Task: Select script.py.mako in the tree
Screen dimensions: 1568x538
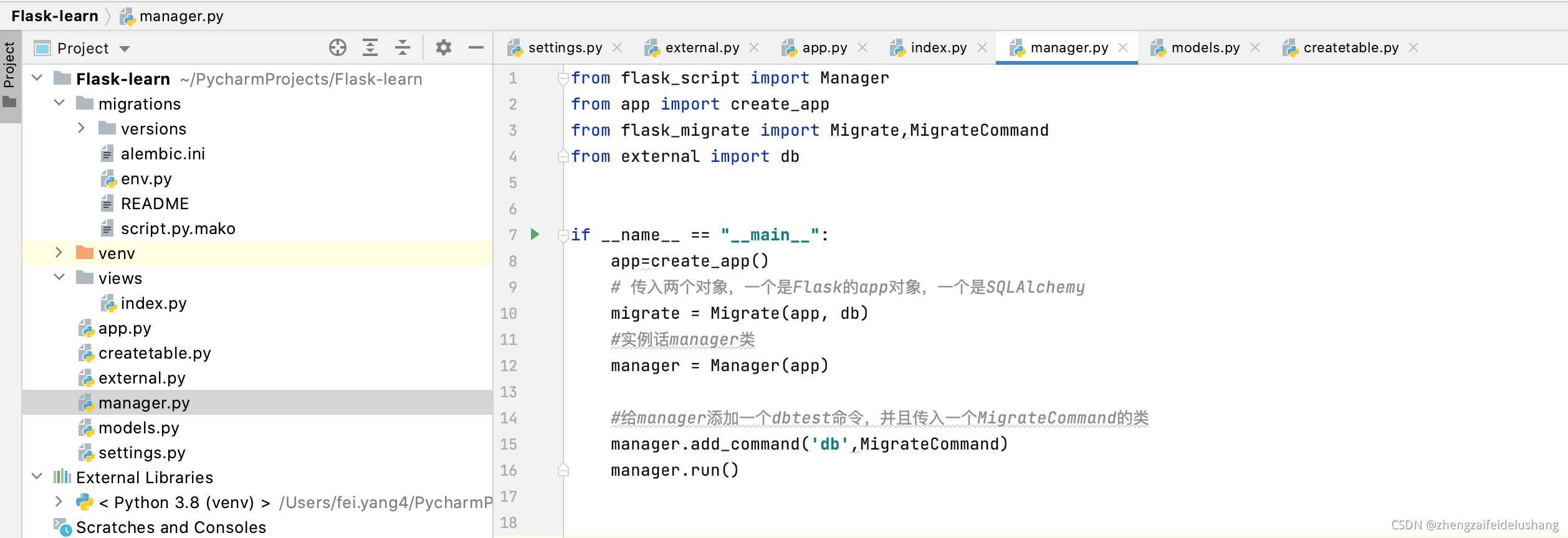Action: [x=178, y=229]
